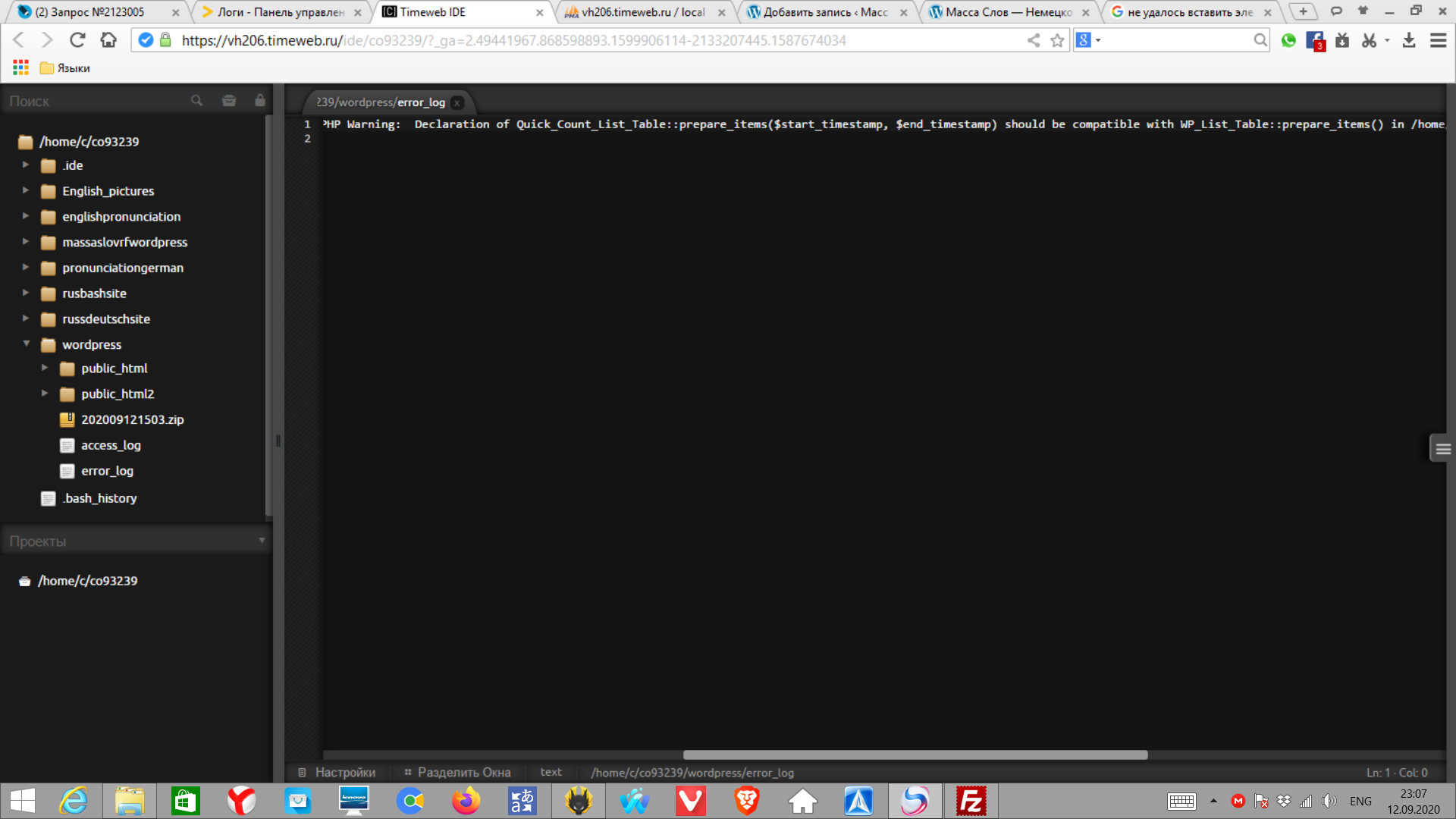Bookmark page with star icon
This screenshot has width=1456, height=819.
pyautogui.click(x=1057, y=40)
